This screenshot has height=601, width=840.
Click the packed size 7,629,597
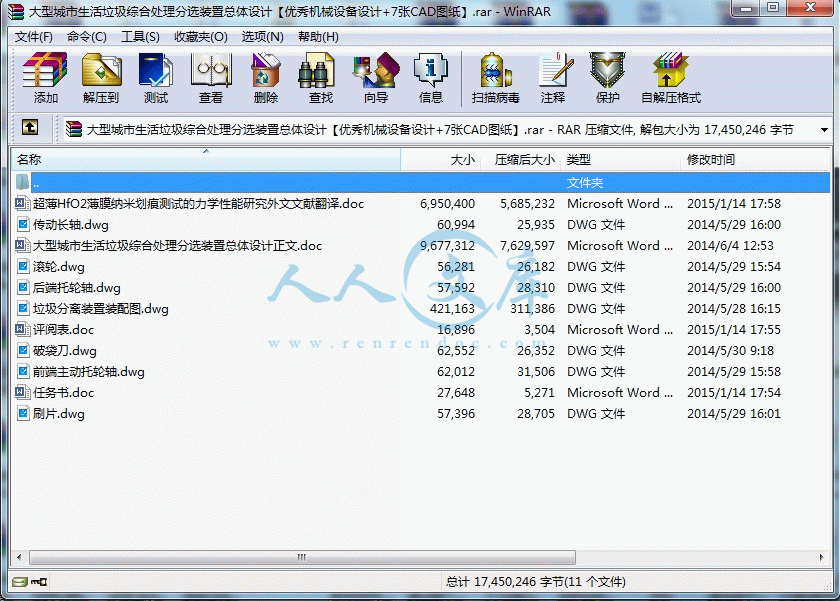click(x=528, y=245)
